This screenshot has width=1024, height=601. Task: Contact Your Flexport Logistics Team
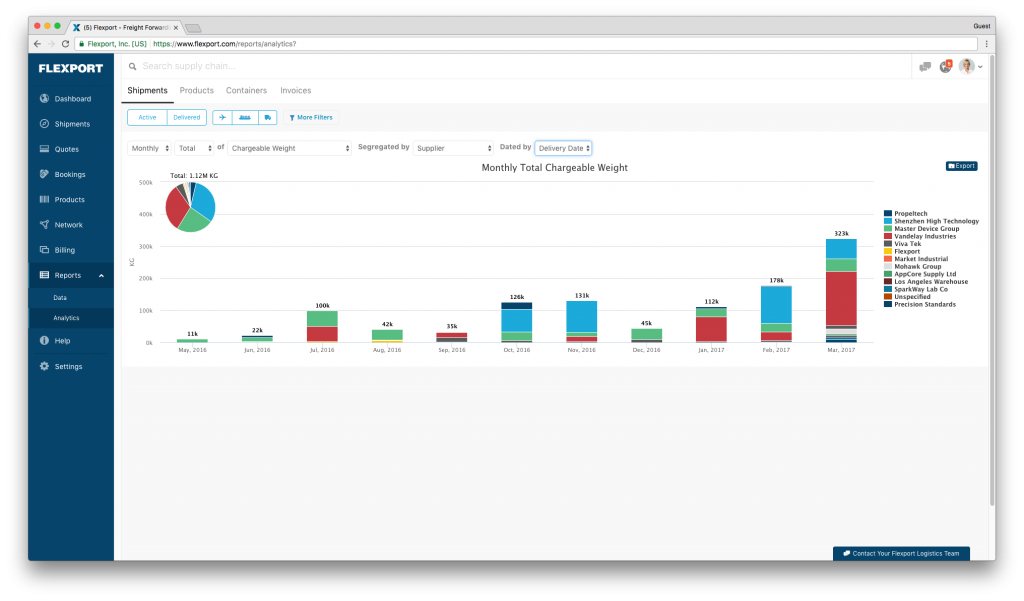(x=901, y=553)
